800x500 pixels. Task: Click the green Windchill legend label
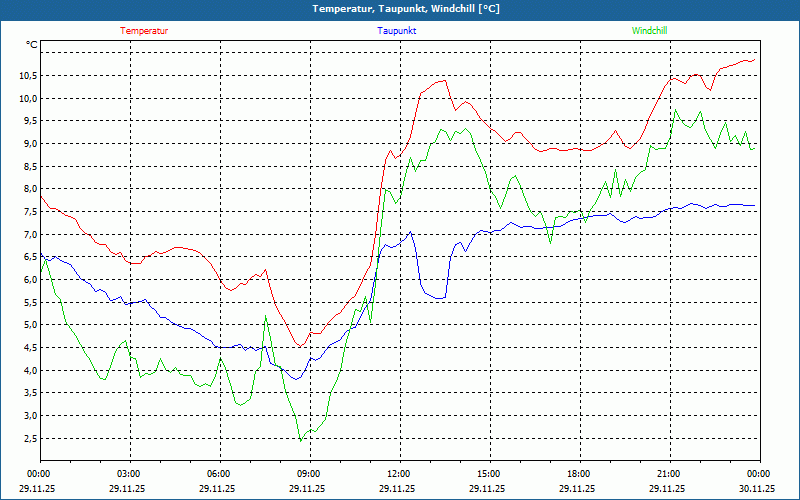pyautogui.click(x=649, y=31)
